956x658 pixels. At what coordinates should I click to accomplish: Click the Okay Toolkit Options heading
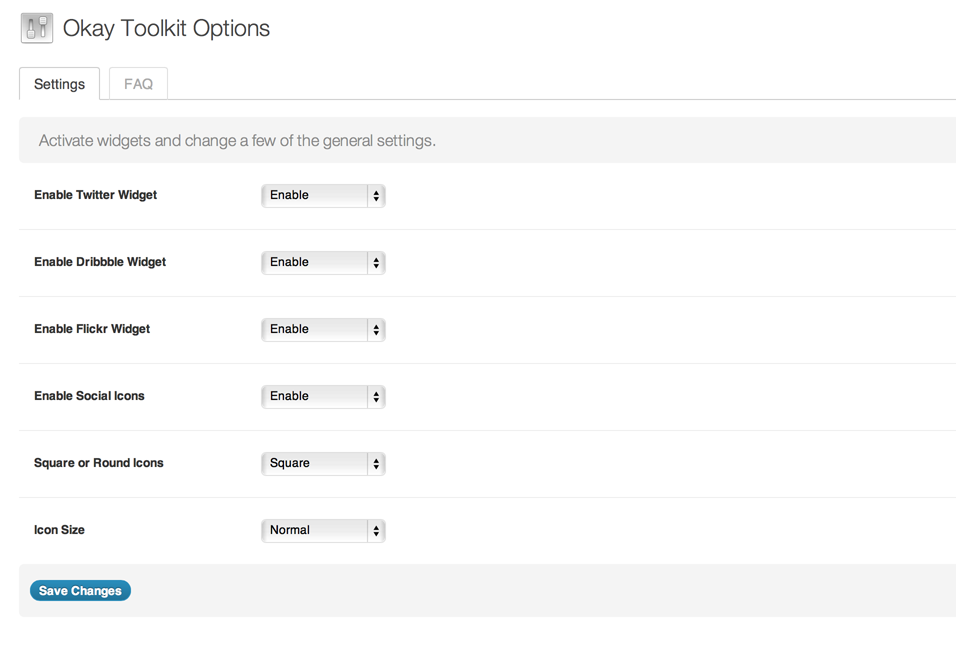tap(166, 29)
